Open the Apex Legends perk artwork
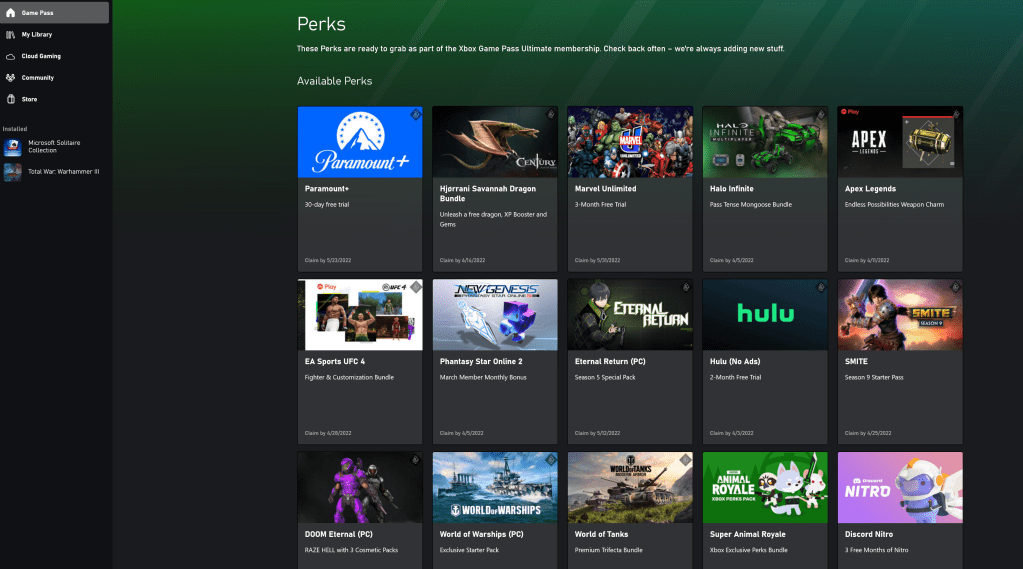Image resolution: width=1023 pixels, height=569 pixels. click(900, 142)
